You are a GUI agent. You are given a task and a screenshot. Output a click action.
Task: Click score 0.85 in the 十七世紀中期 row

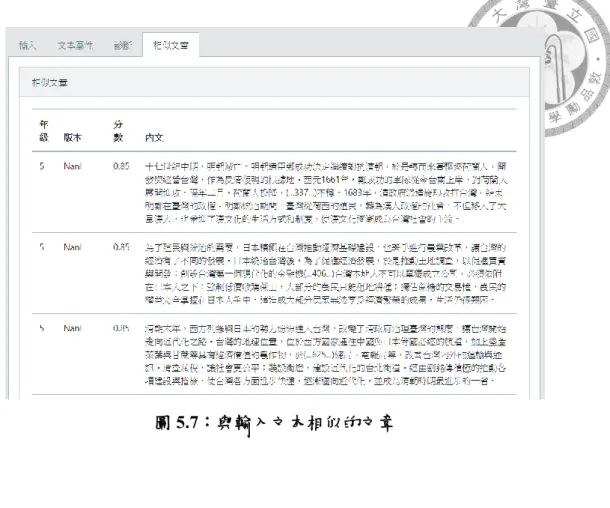121,166
